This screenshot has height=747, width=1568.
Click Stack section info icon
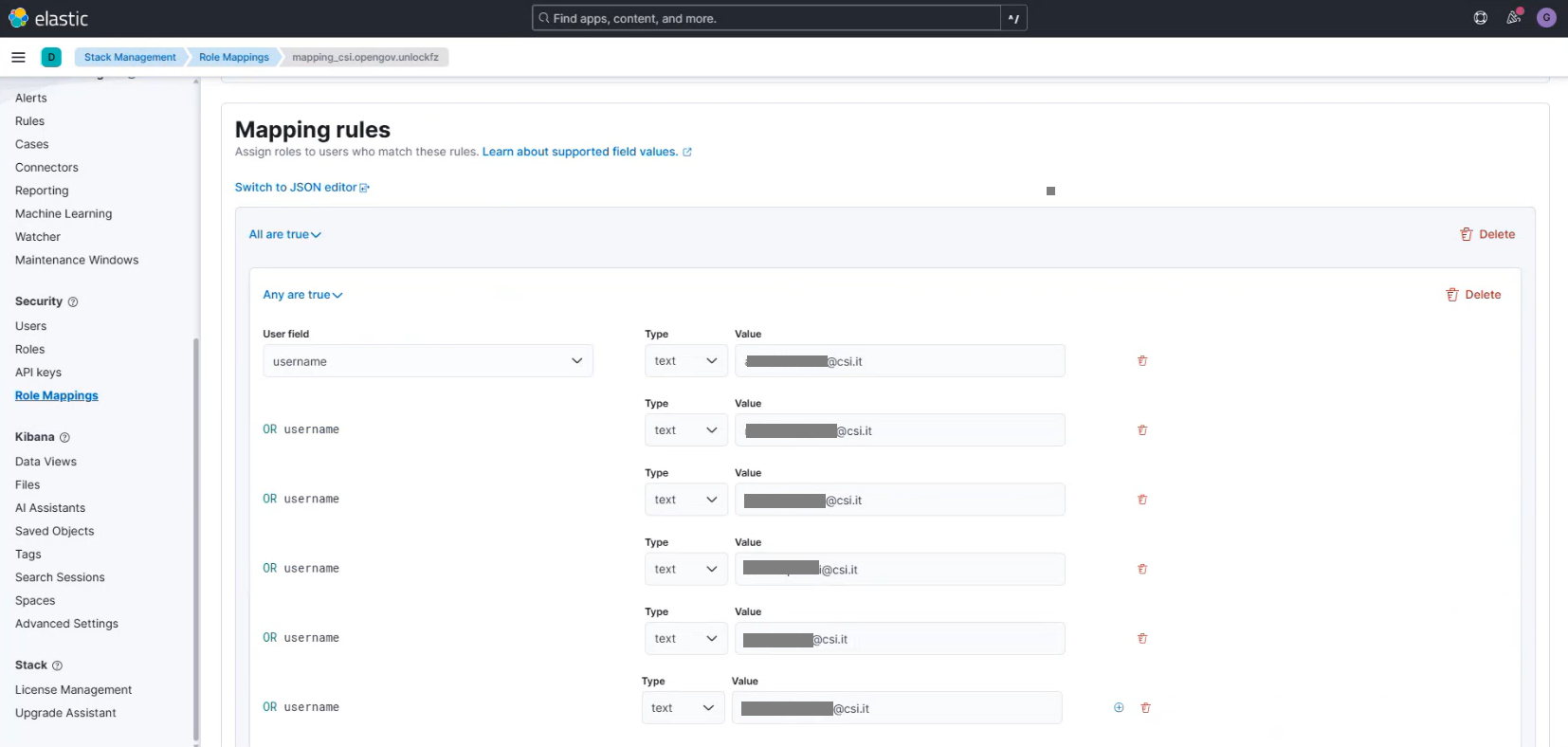[x=57, y=665]
